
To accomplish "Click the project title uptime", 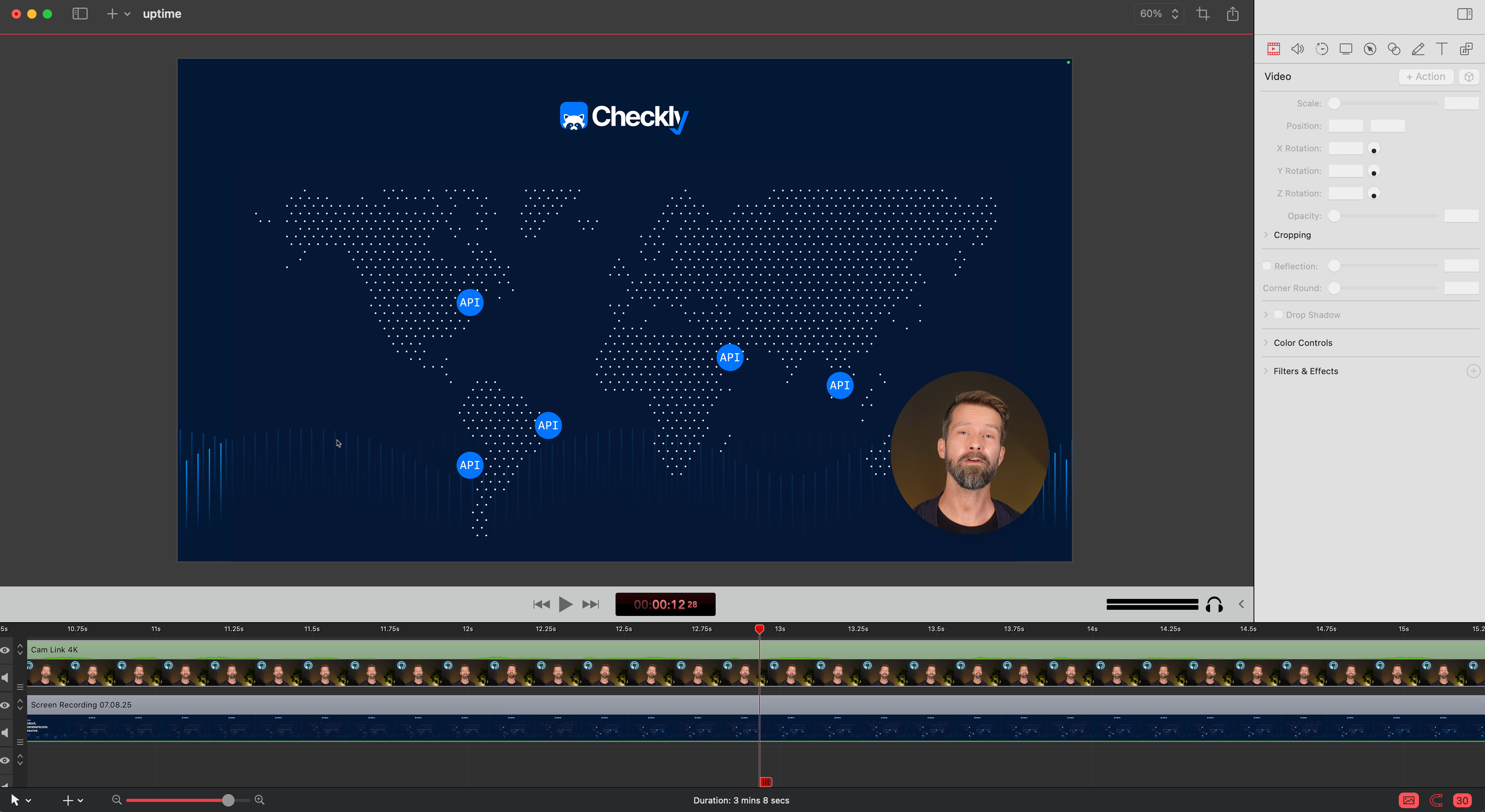I will click(162, 14).
